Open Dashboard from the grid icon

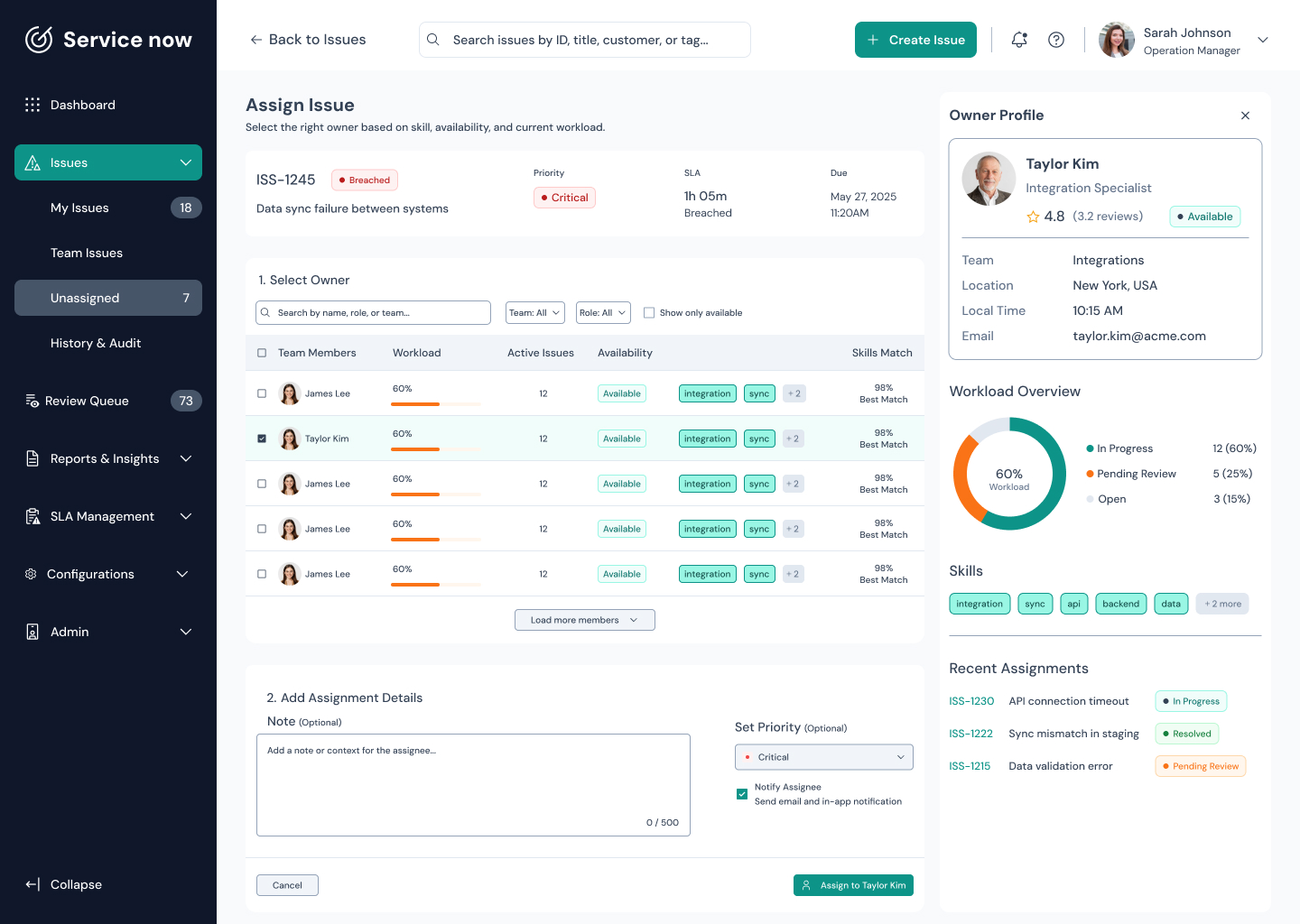point(32,105)
